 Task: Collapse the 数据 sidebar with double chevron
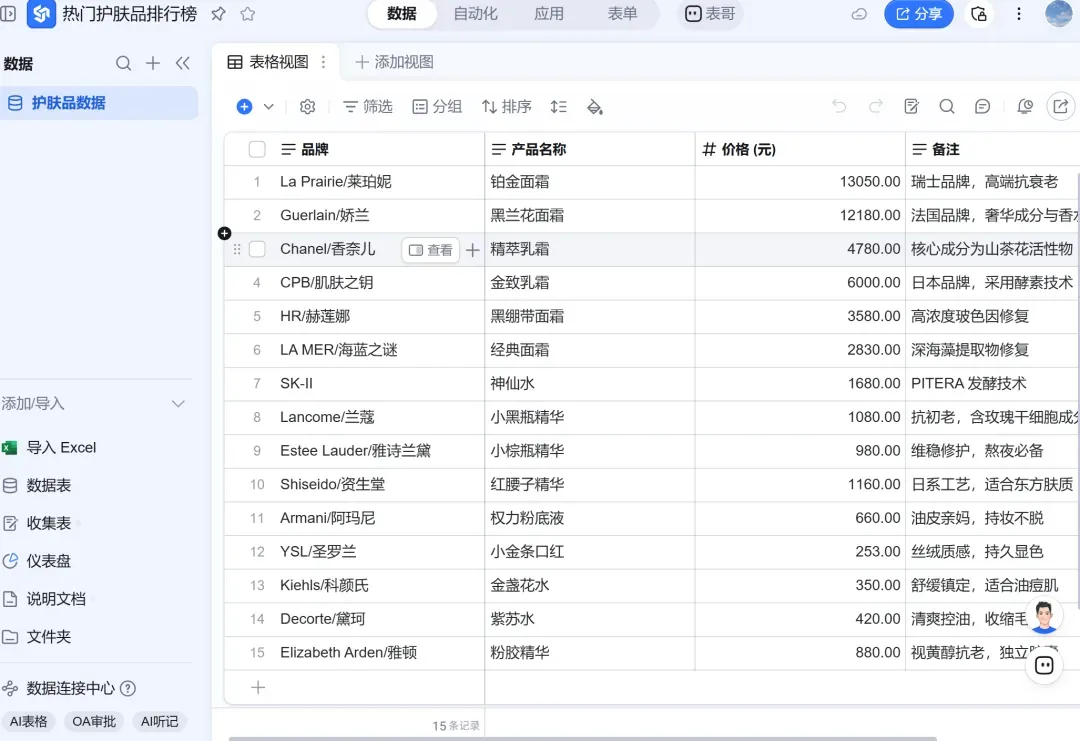point(183,63)
